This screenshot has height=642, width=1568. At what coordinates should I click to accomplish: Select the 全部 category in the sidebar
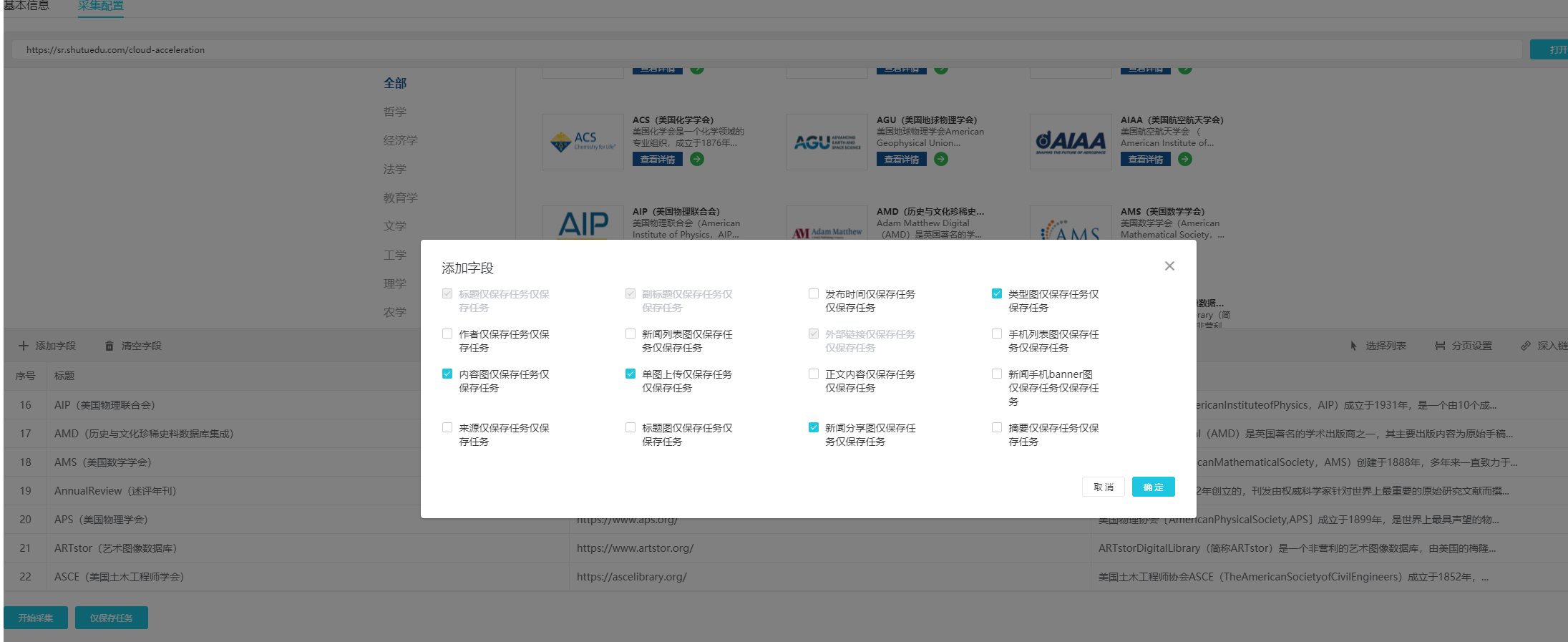395,83
